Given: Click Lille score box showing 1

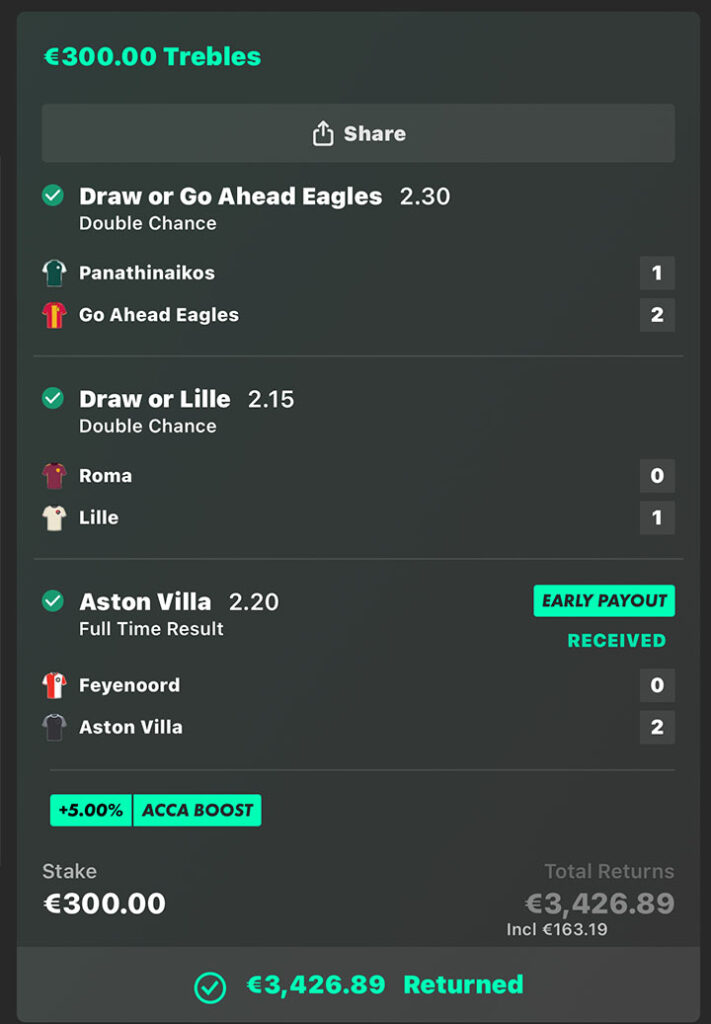Looking at the screenshot, I should pos(657,517).
